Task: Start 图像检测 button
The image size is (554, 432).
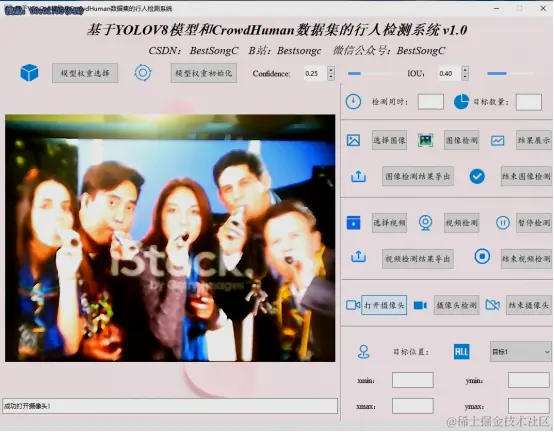Action: [x=461, y=140]
